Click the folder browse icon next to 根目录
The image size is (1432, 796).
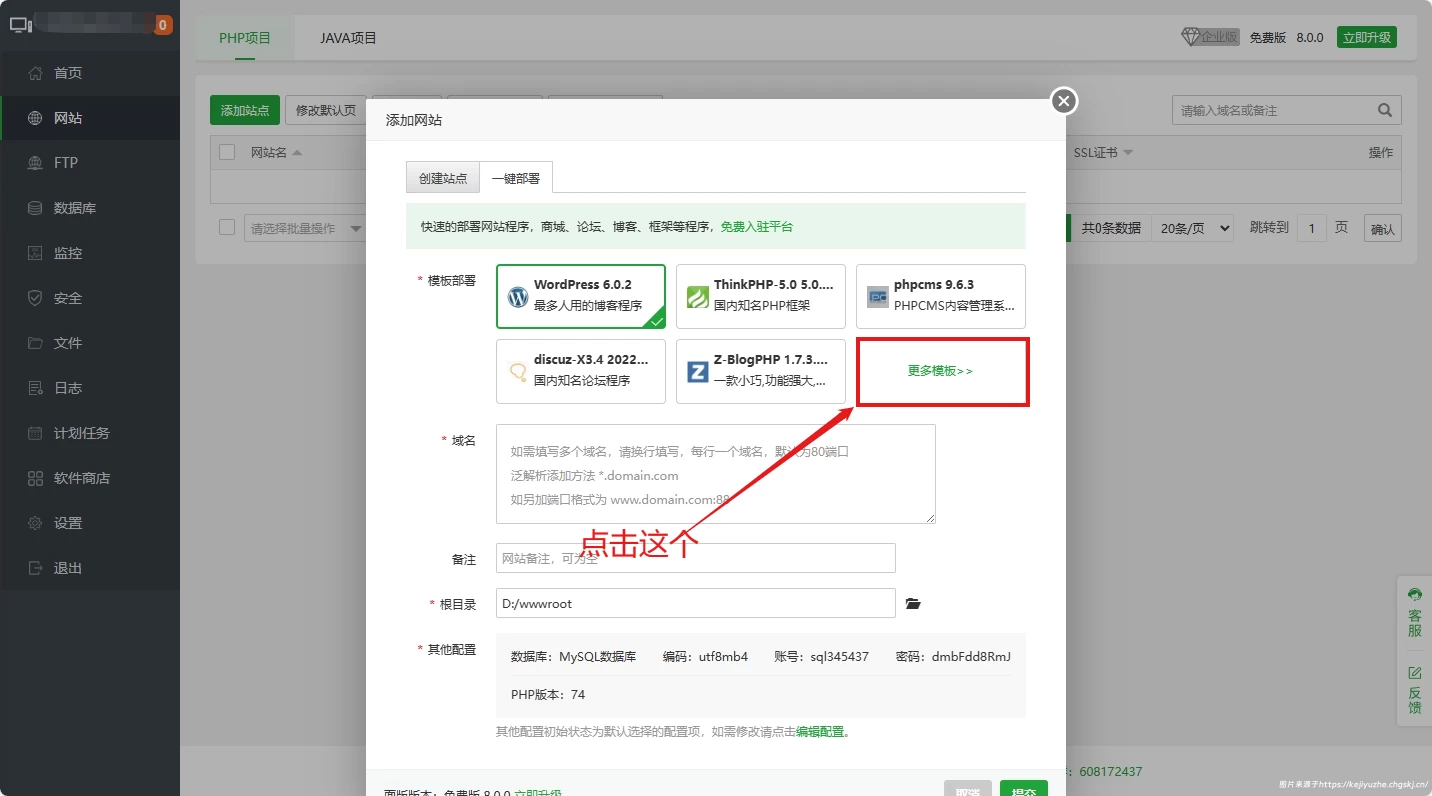click(911, 603)
